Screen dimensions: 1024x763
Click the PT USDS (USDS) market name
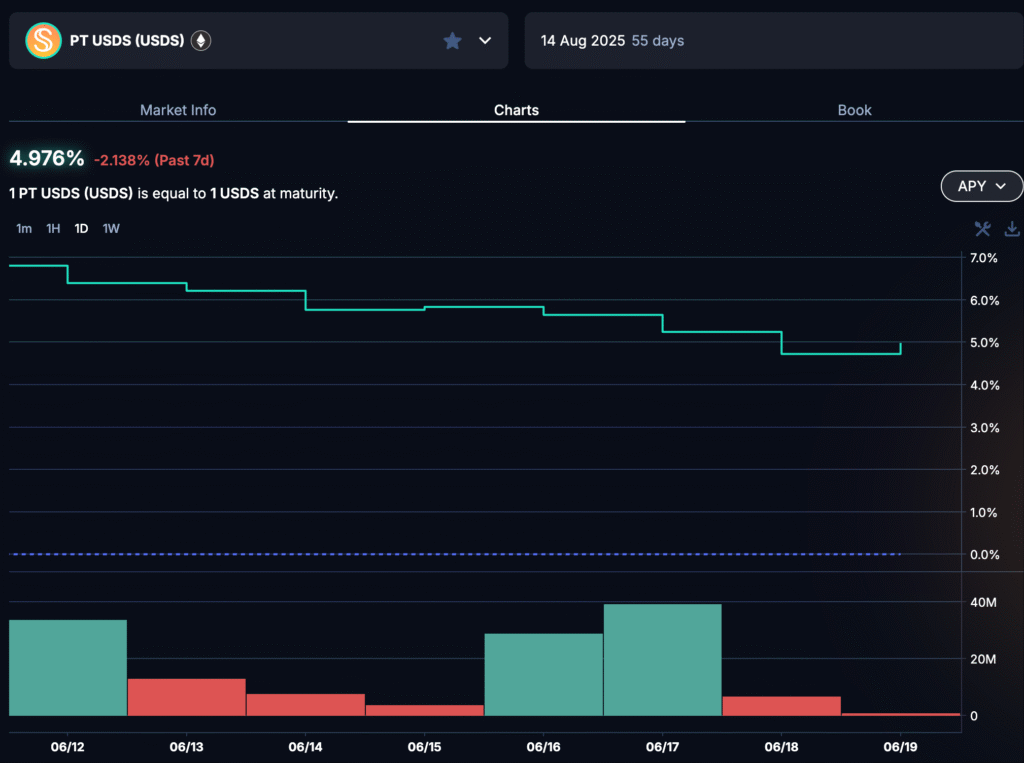pyautogui.click(x=127, y=41)
